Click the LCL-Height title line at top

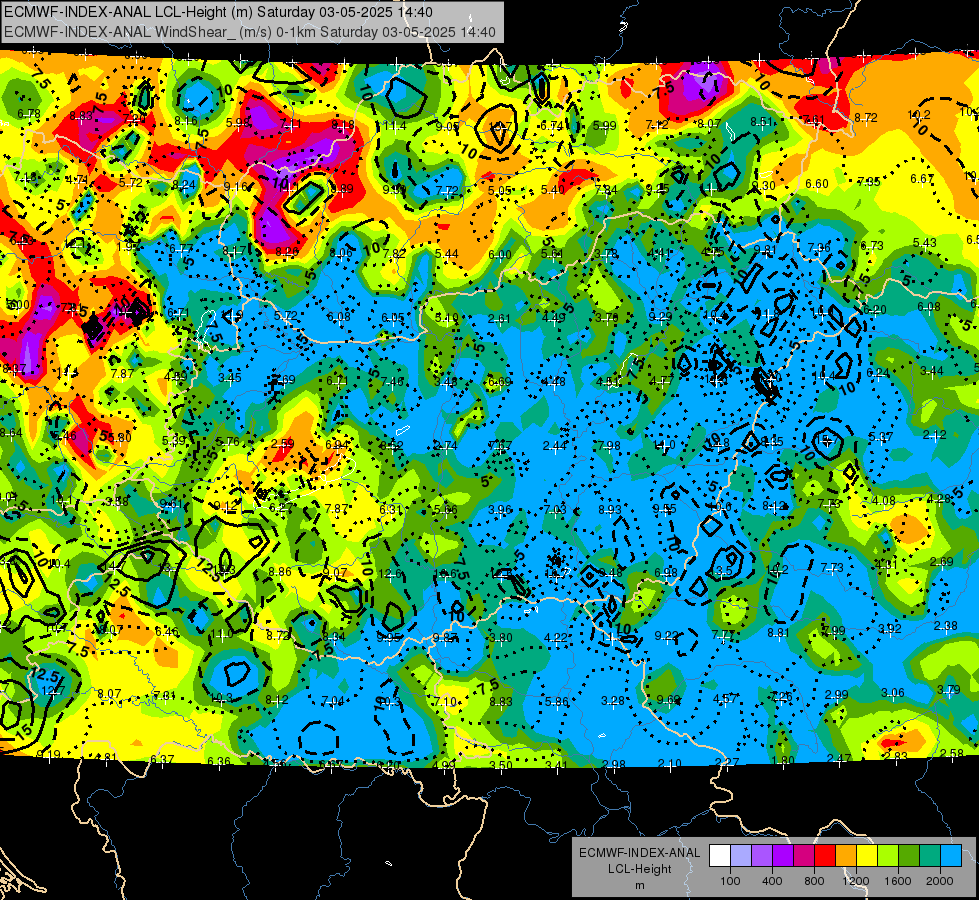[x=219, y=12]
